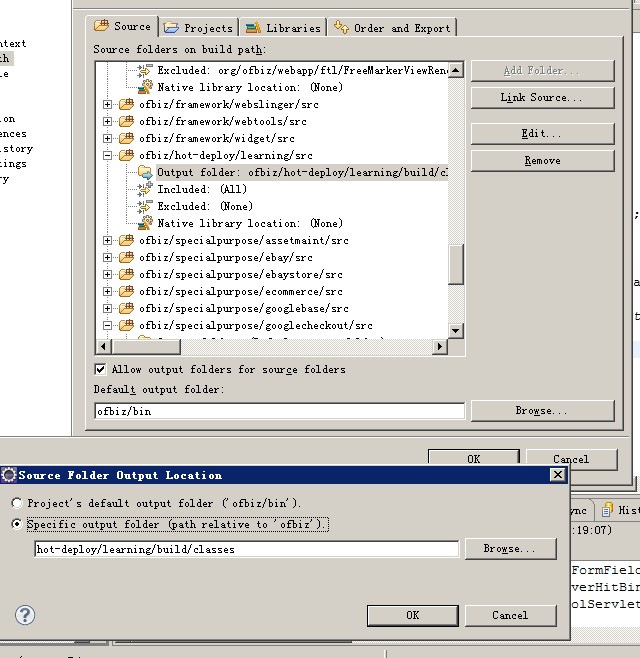Click the ebay/src source folder icon

tap(126, 256)
